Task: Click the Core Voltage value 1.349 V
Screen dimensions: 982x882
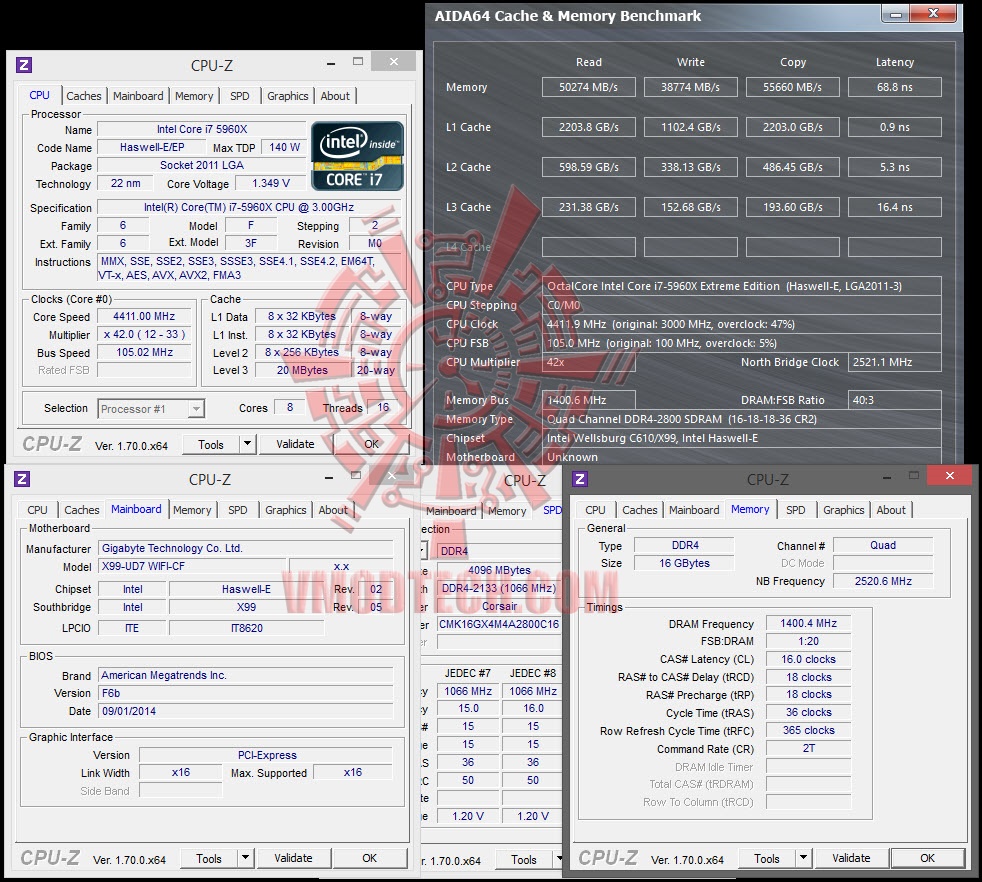Action: click(271, 183)
